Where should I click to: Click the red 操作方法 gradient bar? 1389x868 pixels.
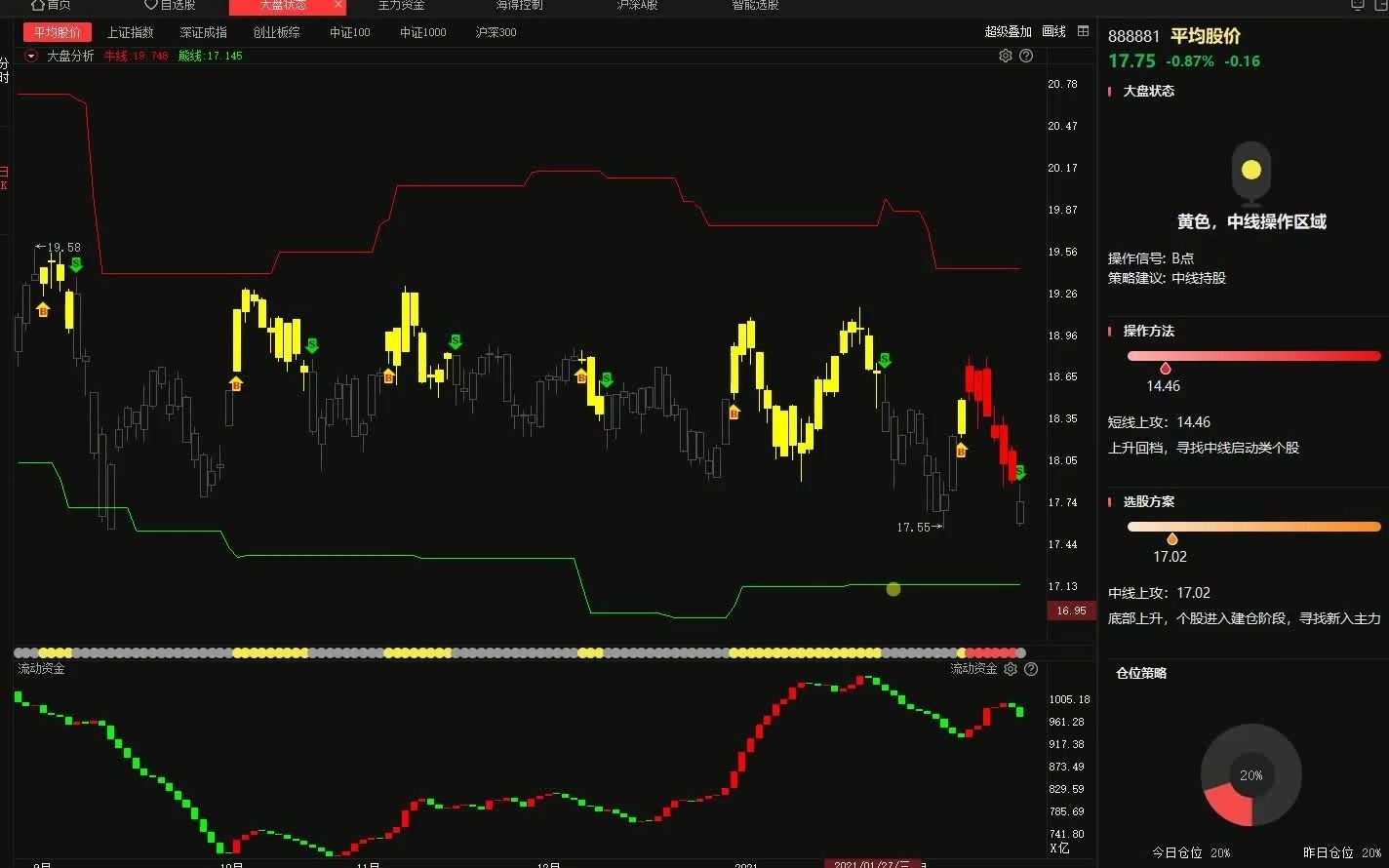(1254, 356)
